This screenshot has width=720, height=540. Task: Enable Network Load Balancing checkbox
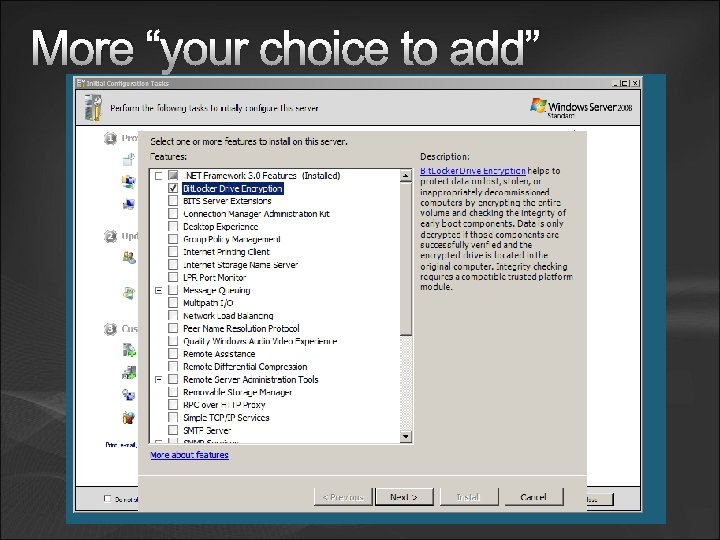[x=173, y=315]
